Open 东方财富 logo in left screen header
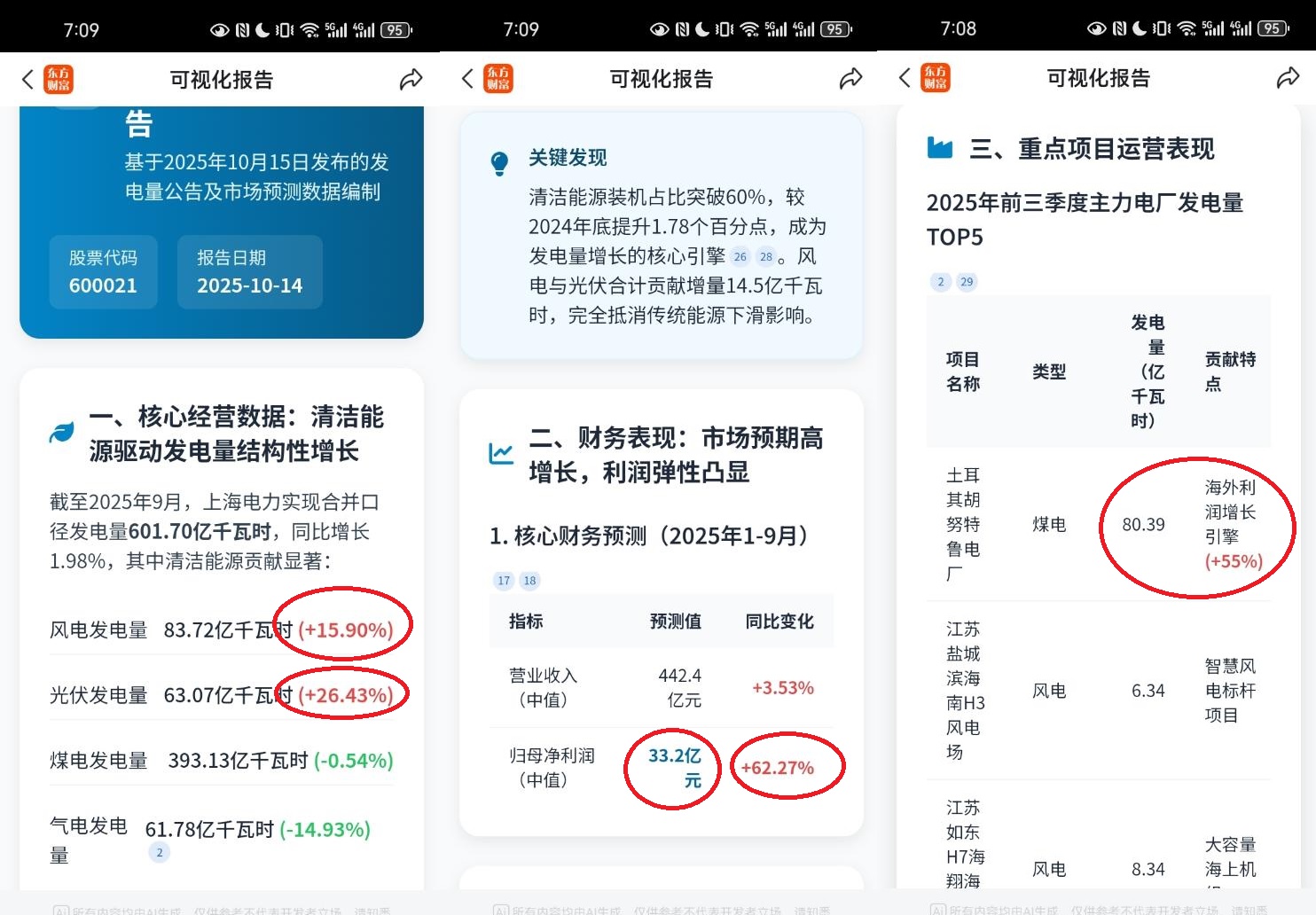This screenshot has height=915, width=1316. tap(59, 79)
